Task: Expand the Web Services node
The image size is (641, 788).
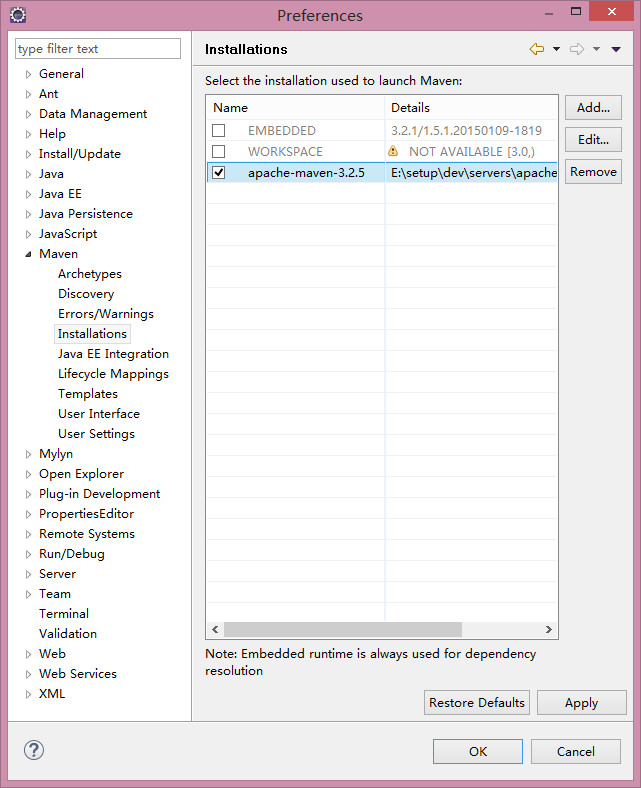Action: pyautogui.click(x=28, y=674)
